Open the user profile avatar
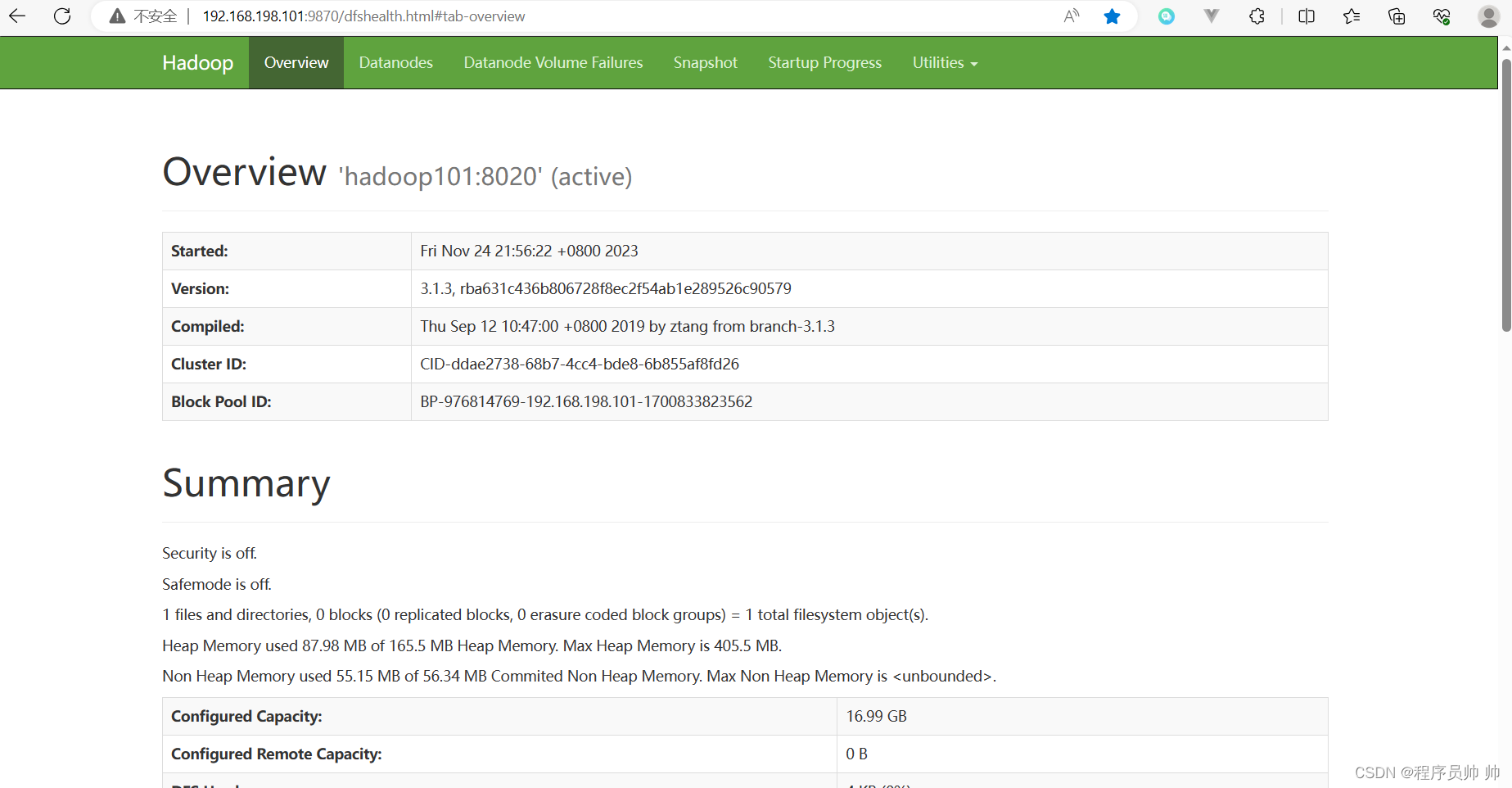Viewport: 1512px width, 788px height. click(1488, 16)
